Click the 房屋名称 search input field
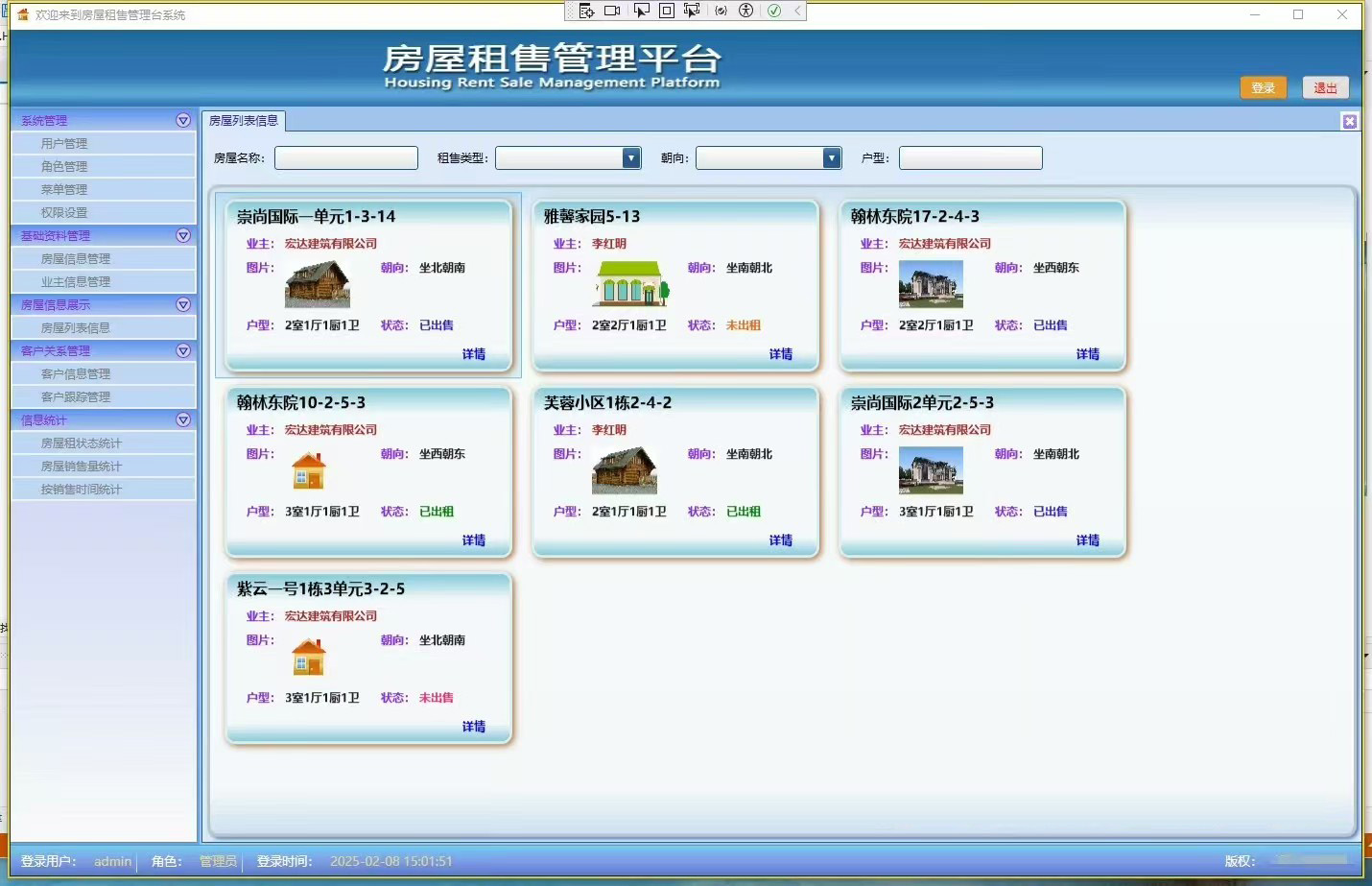1372x886 pixels. coord(346,158)
